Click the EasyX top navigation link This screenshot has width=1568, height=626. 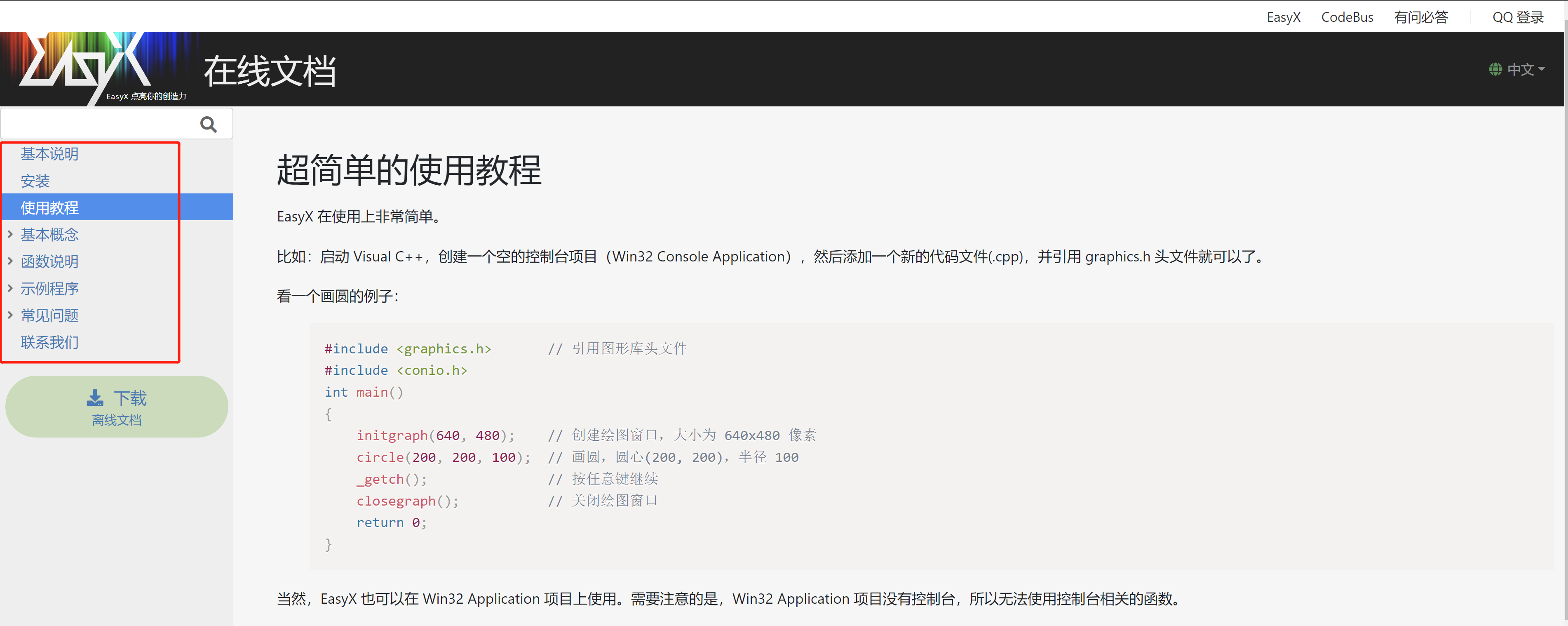[x=1283, y=17]
